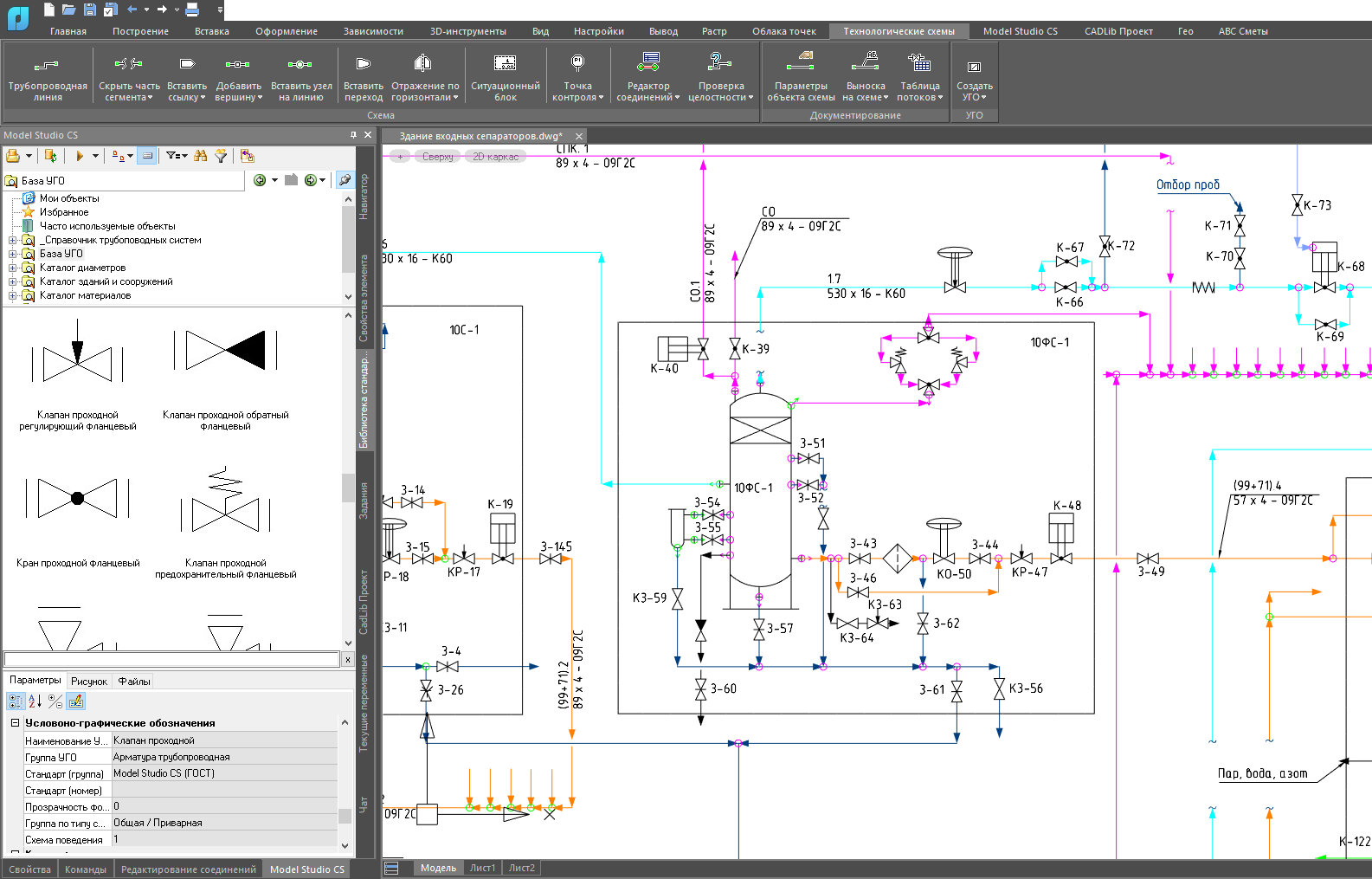Click the green forward navigation arrow
The height and width of the screenshot is (879, 1372).
pos(310,180)
